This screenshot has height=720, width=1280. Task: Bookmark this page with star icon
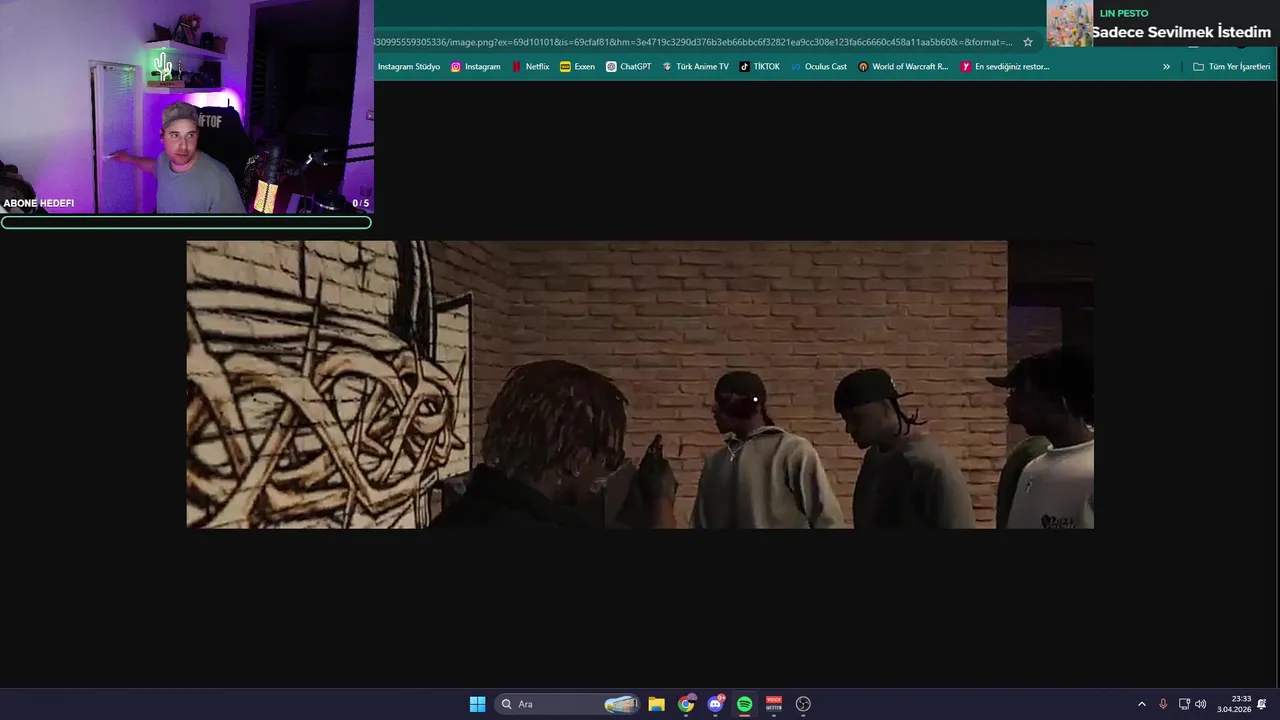pyautogui.click(x=1027, y=42)
